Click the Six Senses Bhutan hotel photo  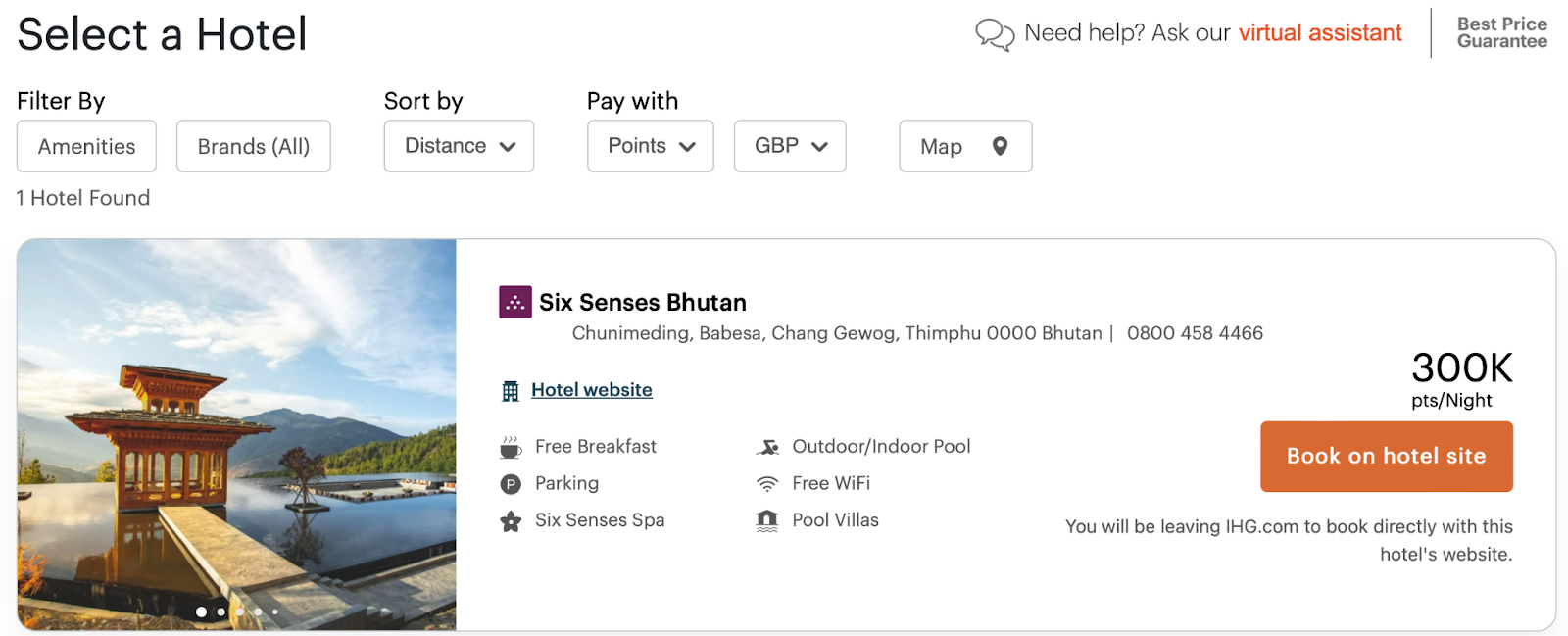[236, 421]
